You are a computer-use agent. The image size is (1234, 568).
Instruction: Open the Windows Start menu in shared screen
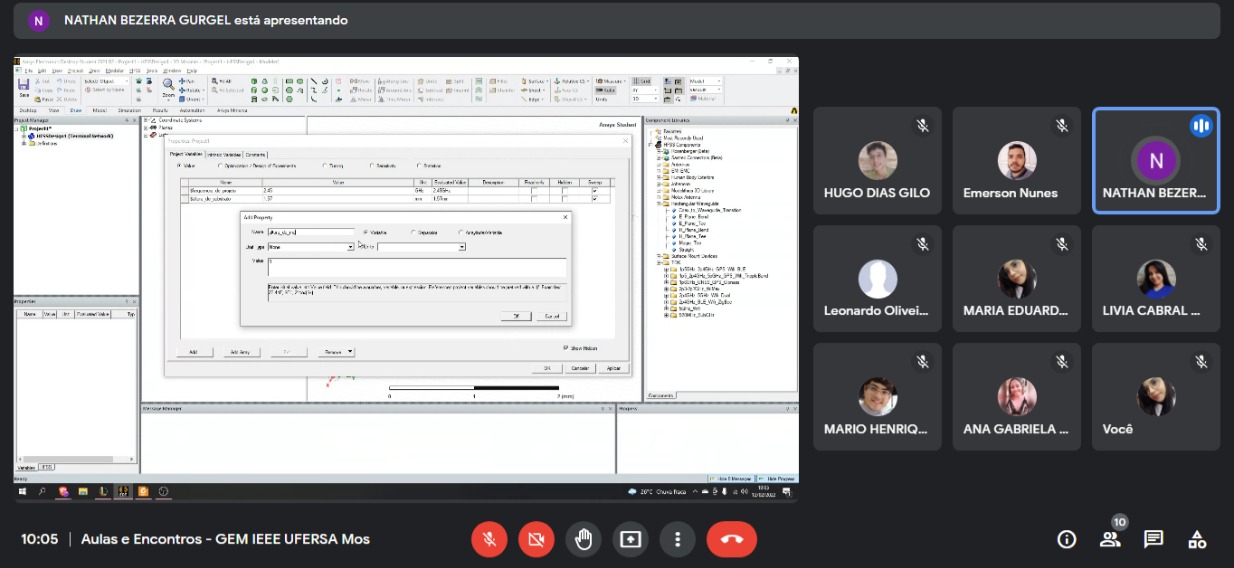(22, 491)
